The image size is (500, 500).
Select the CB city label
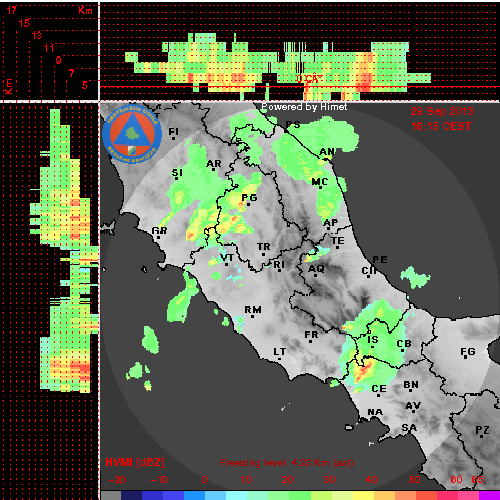[404, 344]
